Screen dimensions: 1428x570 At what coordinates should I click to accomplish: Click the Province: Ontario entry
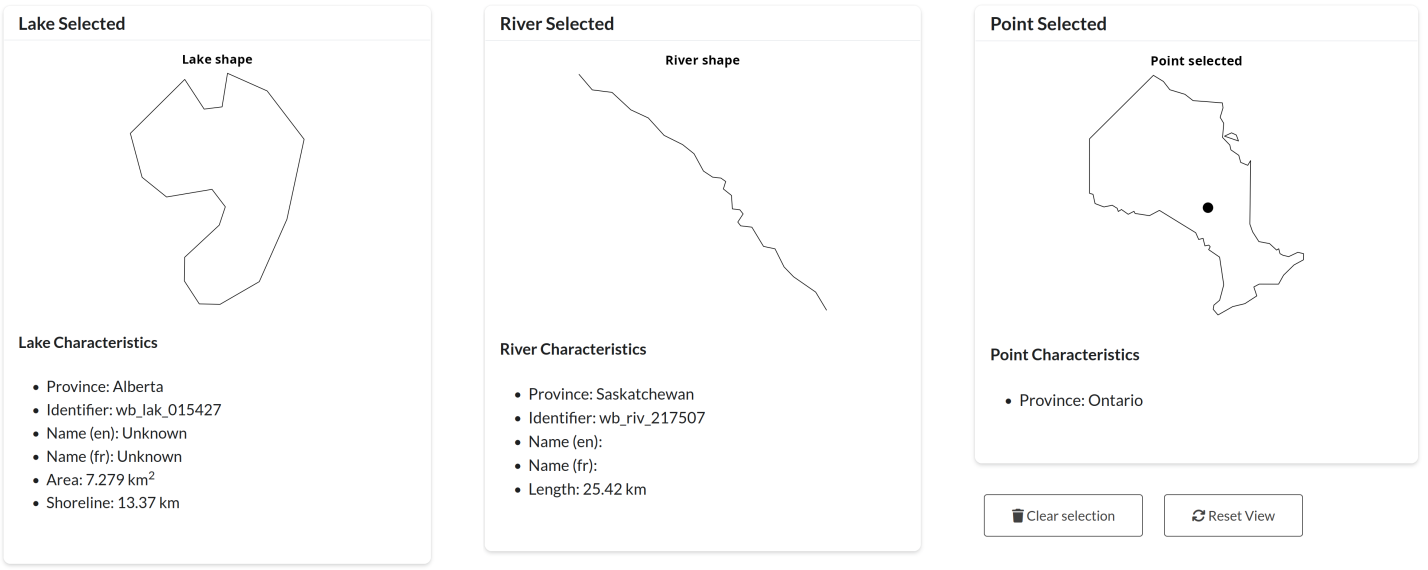1081,400
